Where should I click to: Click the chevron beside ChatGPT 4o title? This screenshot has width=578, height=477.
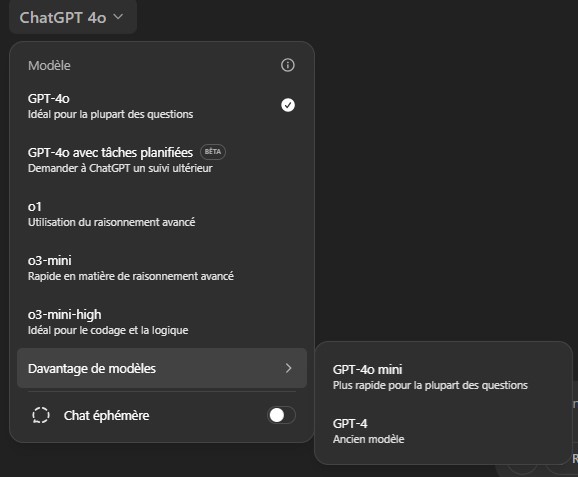(x=118, y=17)
